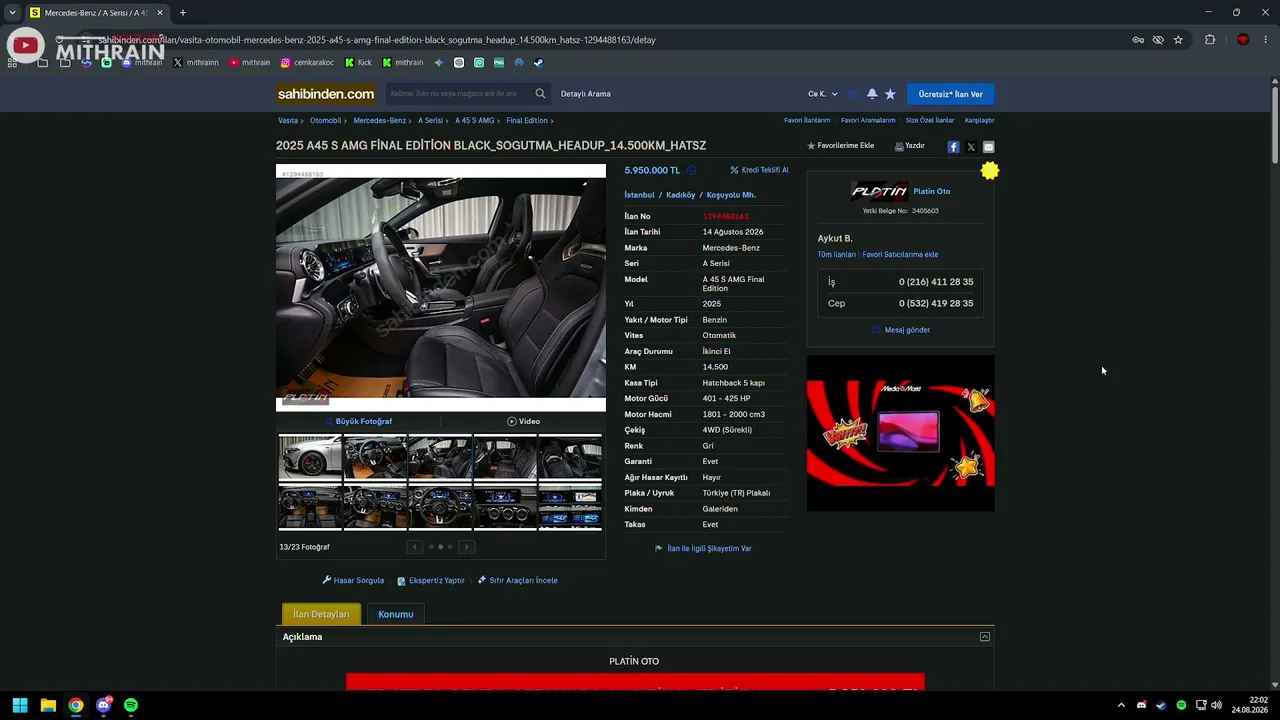This screenshot has height=720, width=1280.
Task: Click the main car interior photo
Action: pyautogui.click(x=441, y=288)
